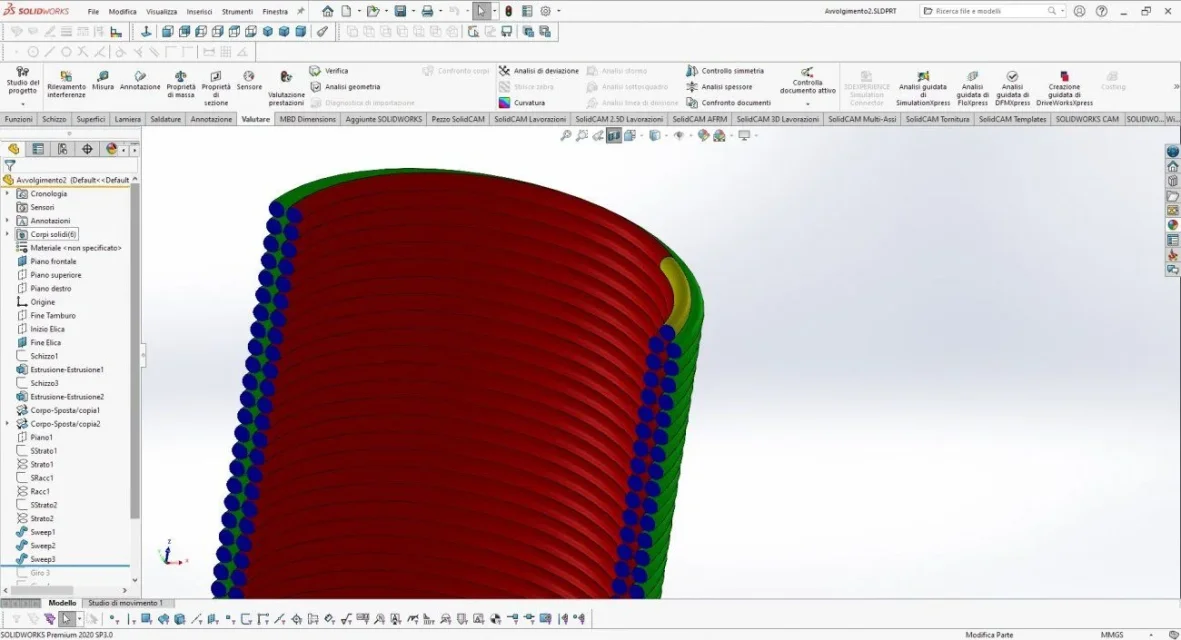Expand Corpo-Sposta/copia2 feature node
The image size is (1181, 640).
8,424
